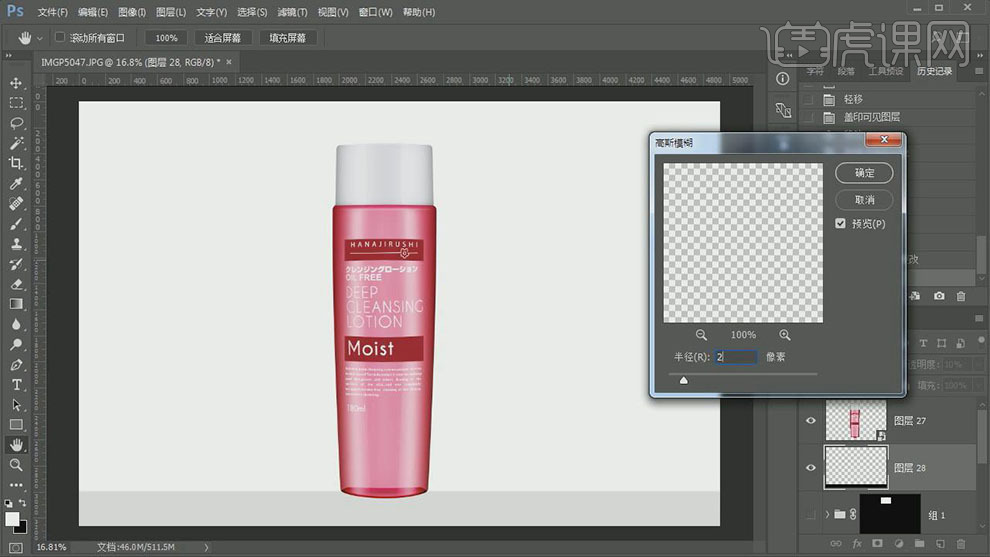Click the 确定 button in Gaussian Blur
This screenshot has width=990, height=557.
[x=864, y=173]
